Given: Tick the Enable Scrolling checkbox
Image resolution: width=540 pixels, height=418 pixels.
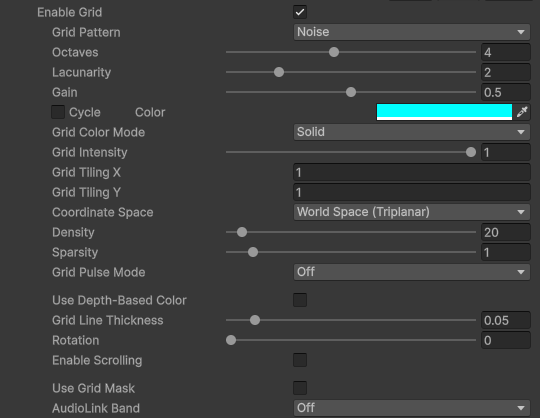Looking at the screenshot, I should (300, 360).
